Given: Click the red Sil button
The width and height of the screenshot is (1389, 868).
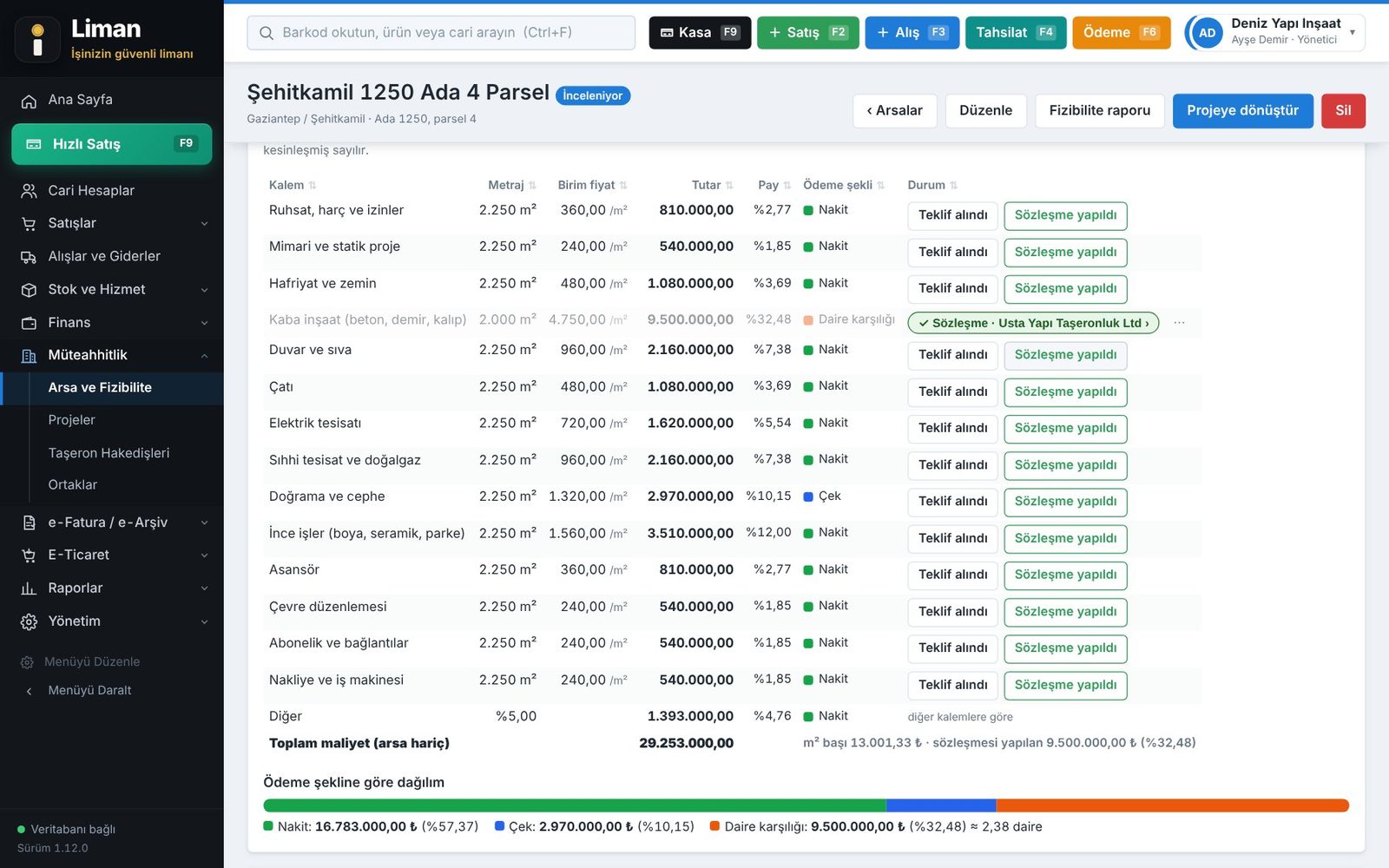Looking at the screenshot, I should [x=1343, y=110].
